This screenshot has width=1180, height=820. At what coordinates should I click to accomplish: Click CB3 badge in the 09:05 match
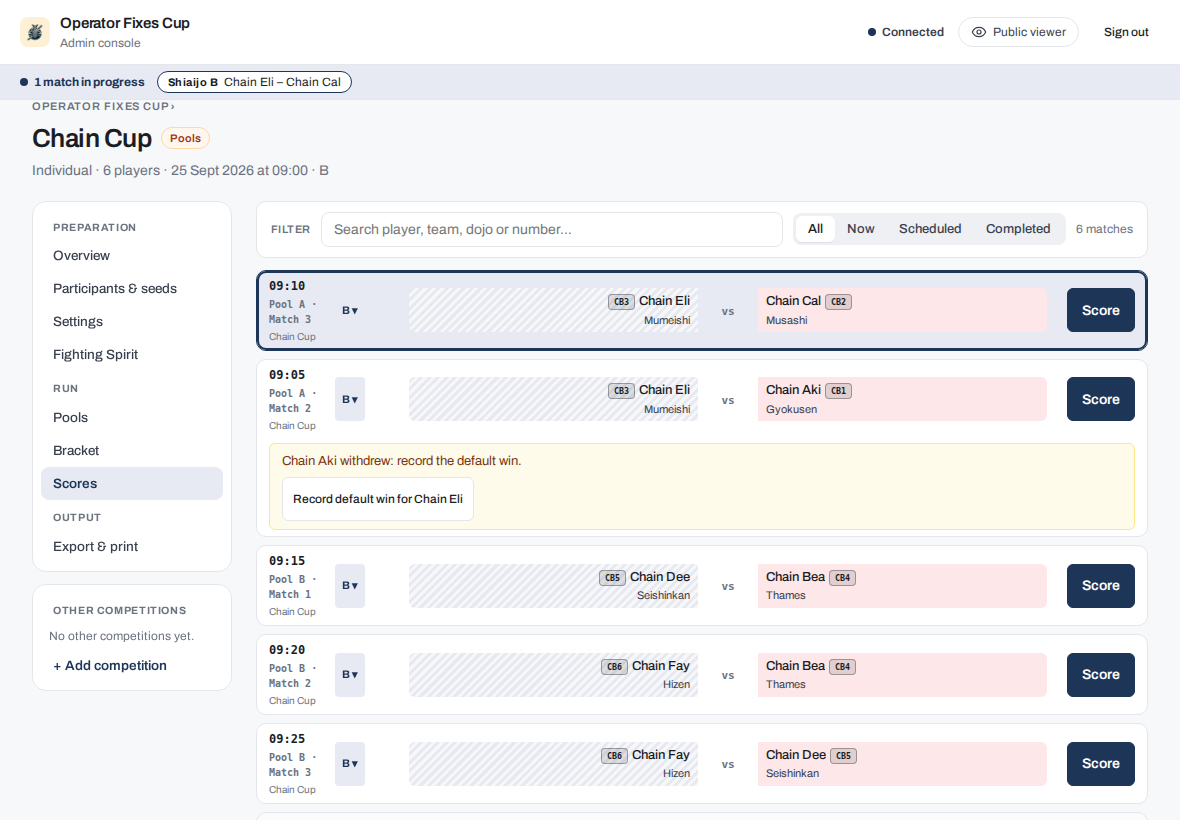coord(621,391)
